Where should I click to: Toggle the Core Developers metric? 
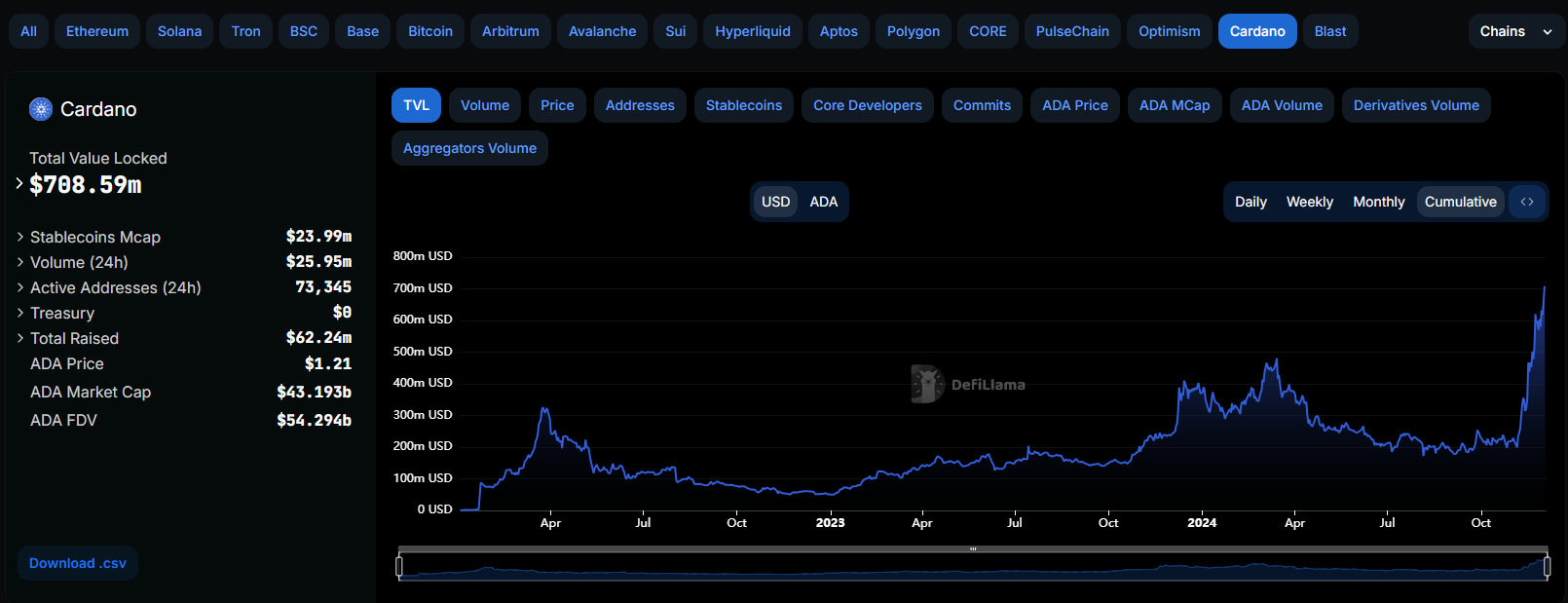[x=868, y=105]
